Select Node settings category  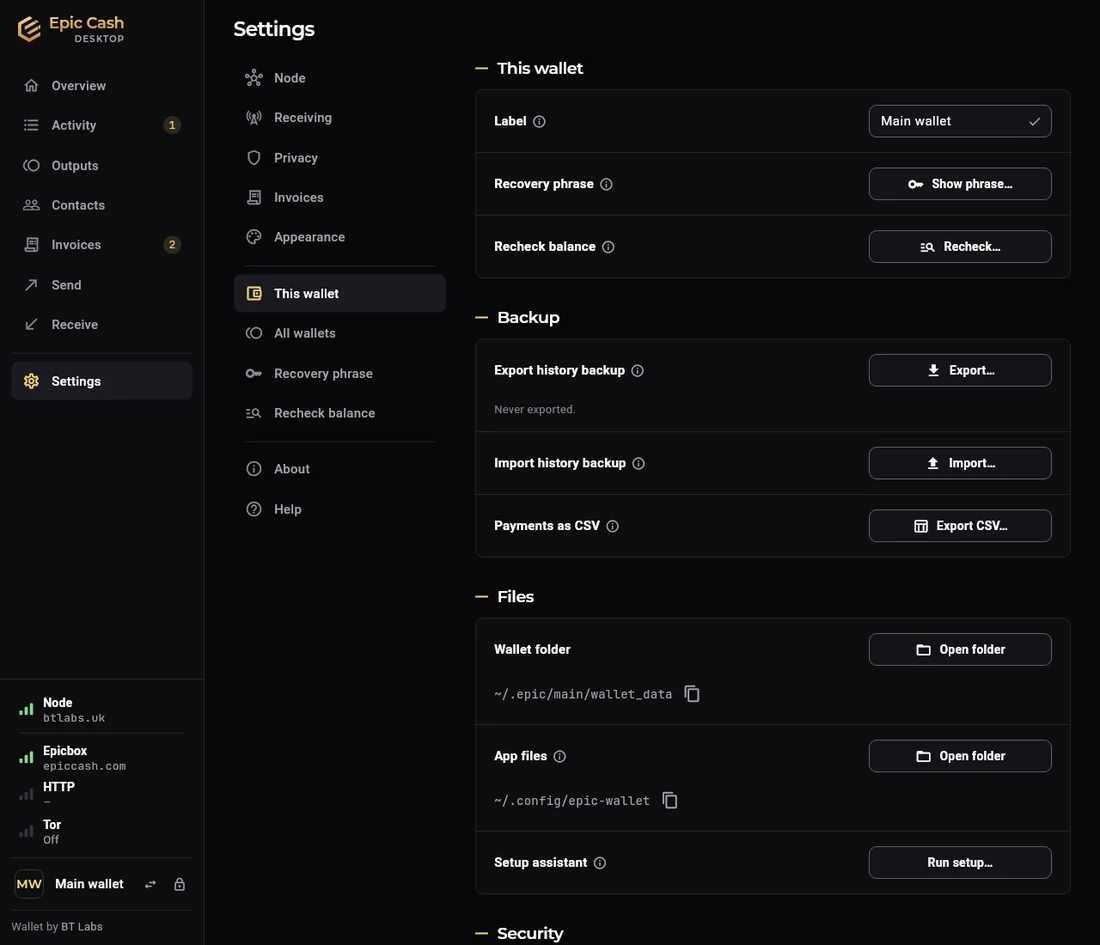[340, 78]
